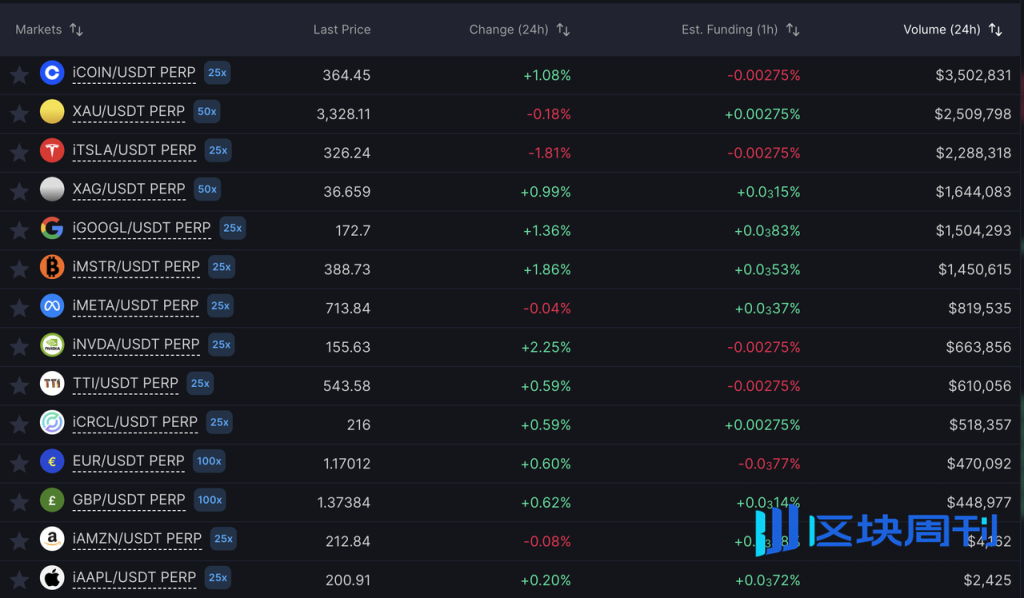Open the iTSLA/USDT PERP market
The height and width of the screenshot is (598, 1024).
click(135, 150)
